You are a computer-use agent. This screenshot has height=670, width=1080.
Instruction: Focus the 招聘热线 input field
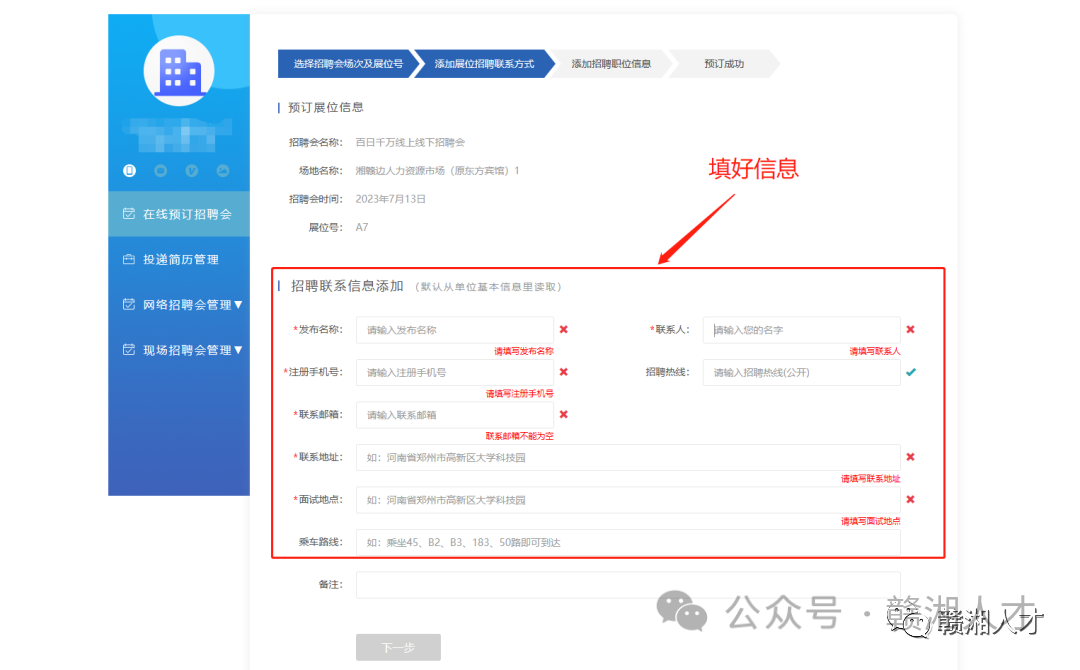pos(801,373)
